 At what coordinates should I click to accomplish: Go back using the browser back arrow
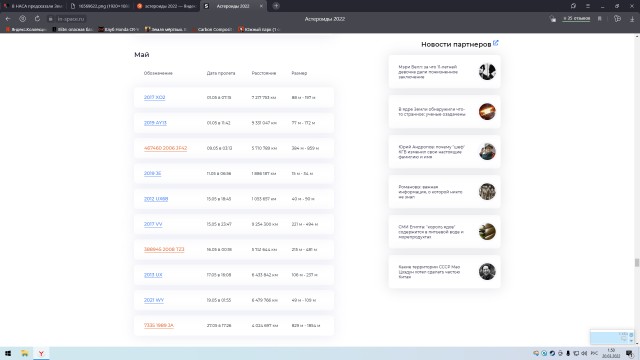8,19
